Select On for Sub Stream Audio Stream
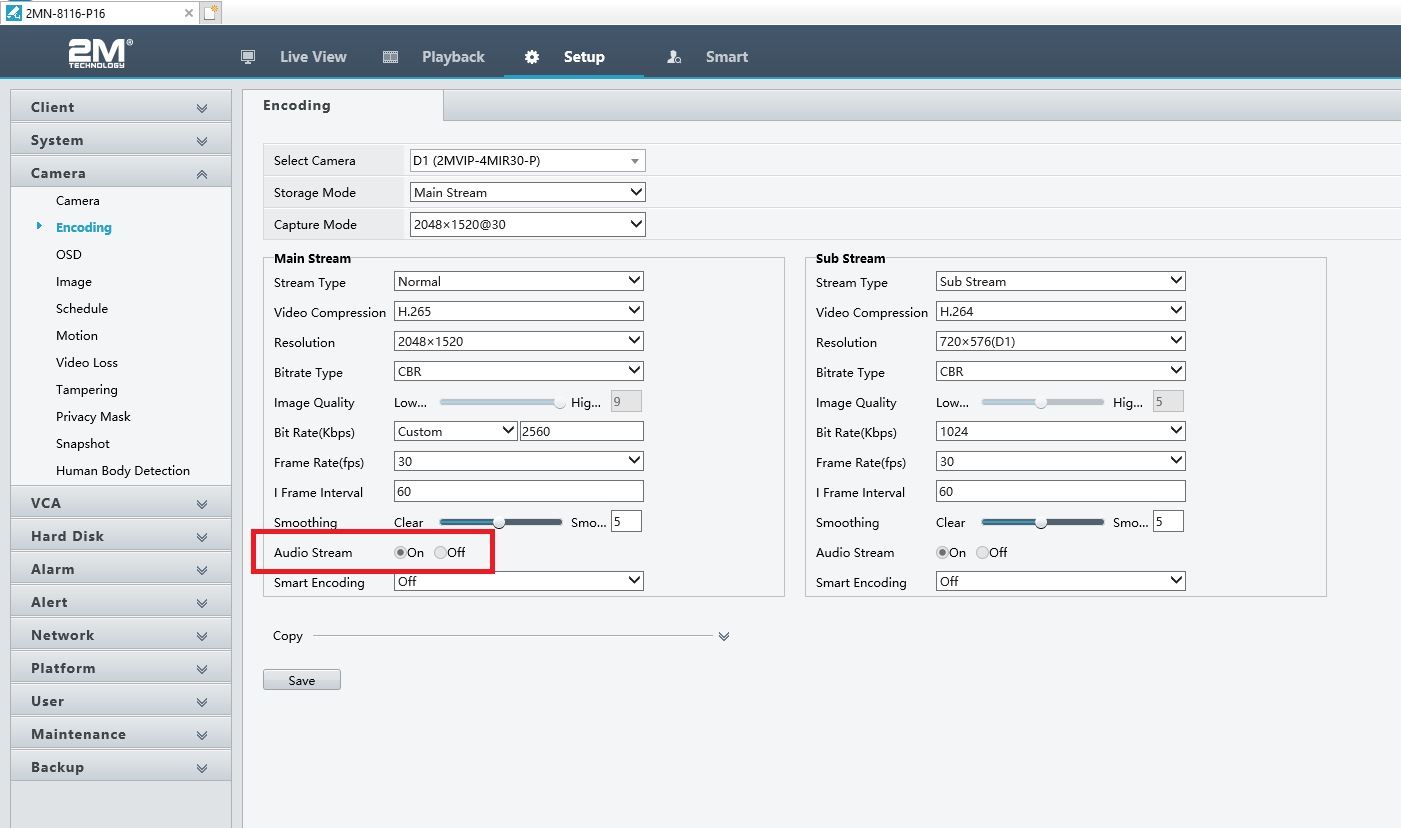 pos(943,553)
